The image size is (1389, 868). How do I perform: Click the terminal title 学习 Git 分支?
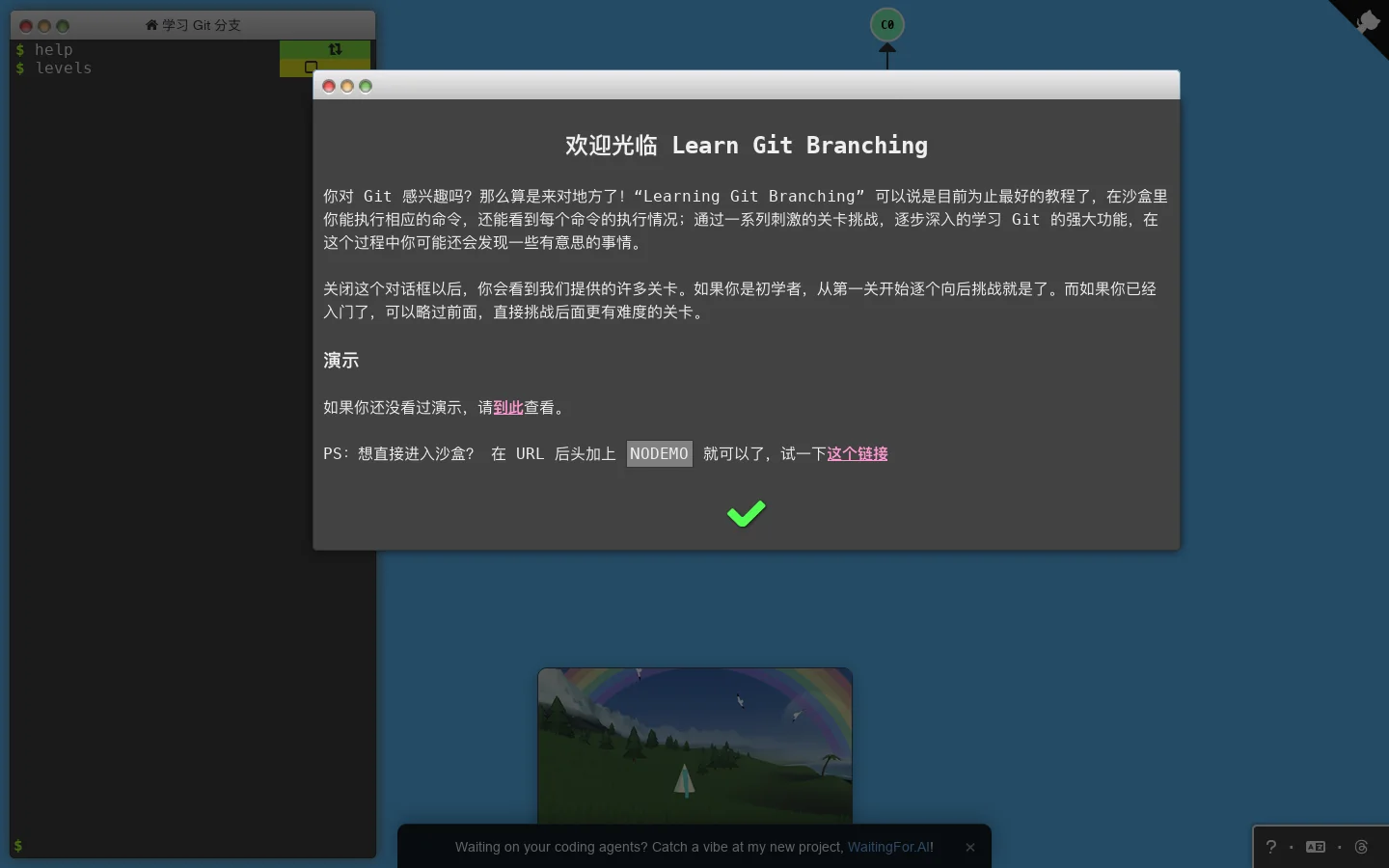pos(202,25)
